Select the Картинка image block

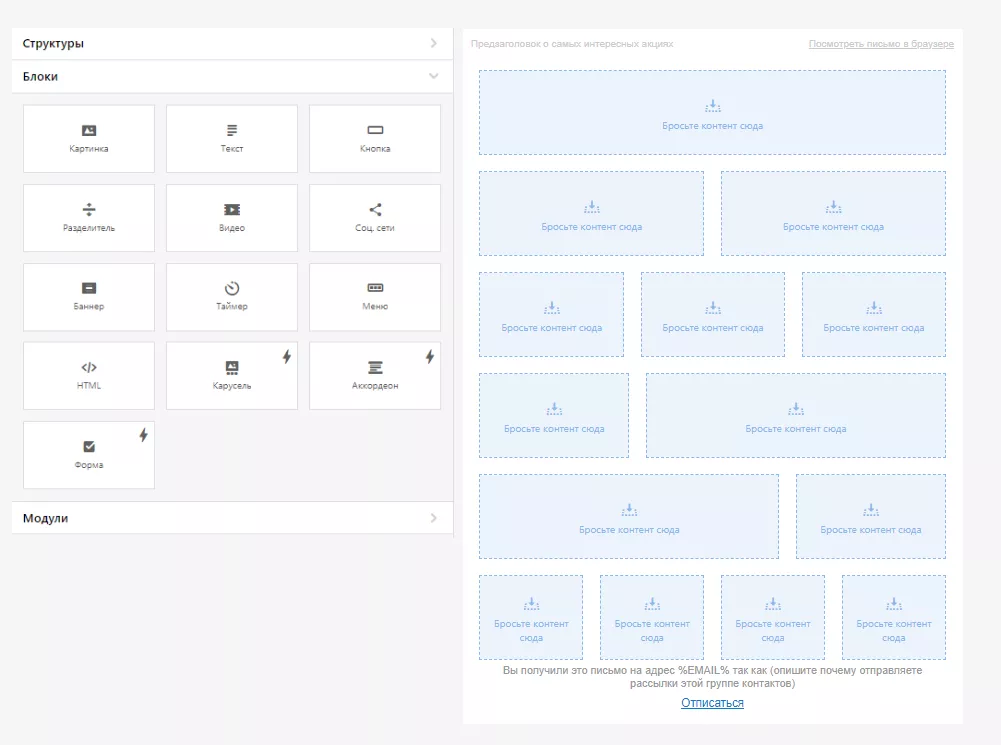tap(89, 139)
